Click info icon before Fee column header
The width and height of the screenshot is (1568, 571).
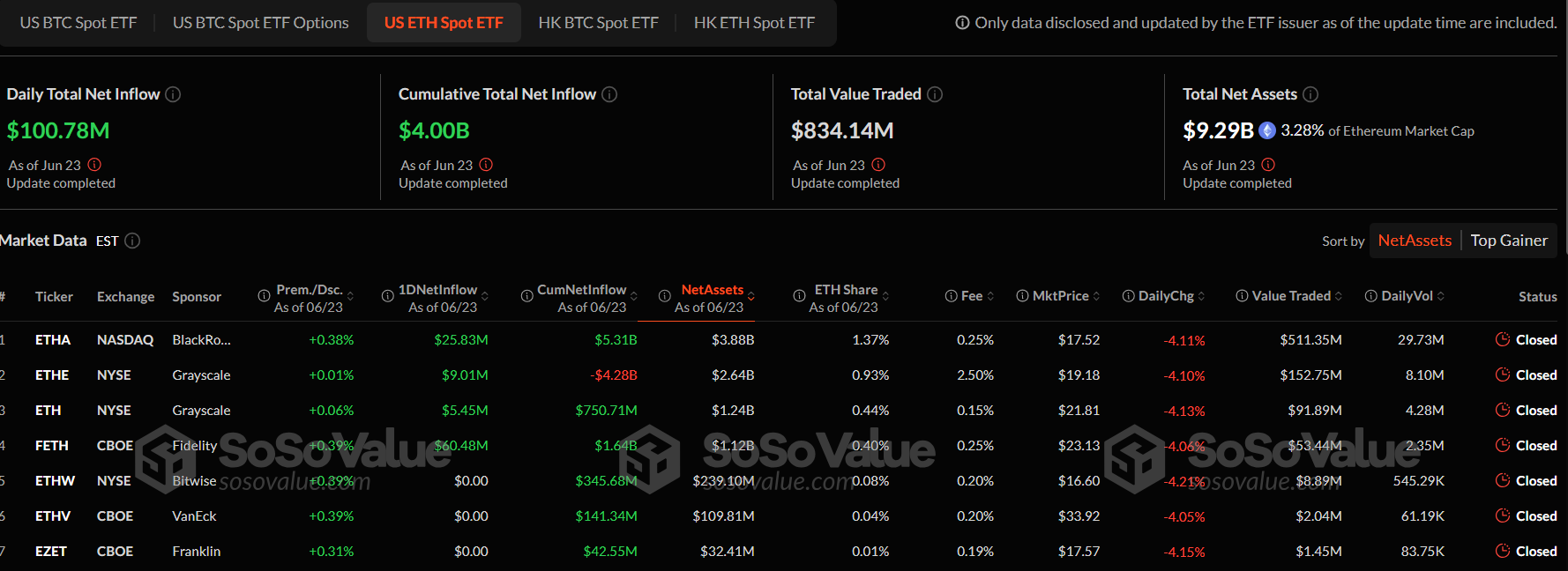pos(951,296)
